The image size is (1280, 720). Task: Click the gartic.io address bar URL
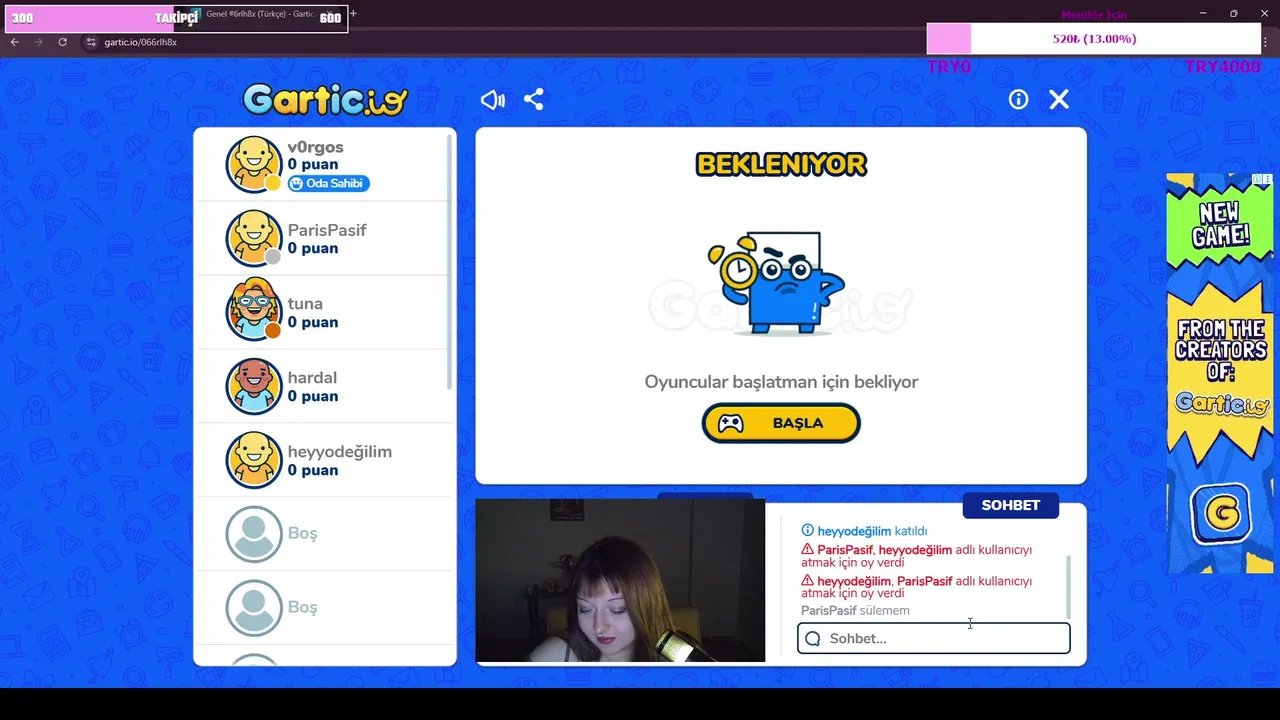(x=141, y=42)
